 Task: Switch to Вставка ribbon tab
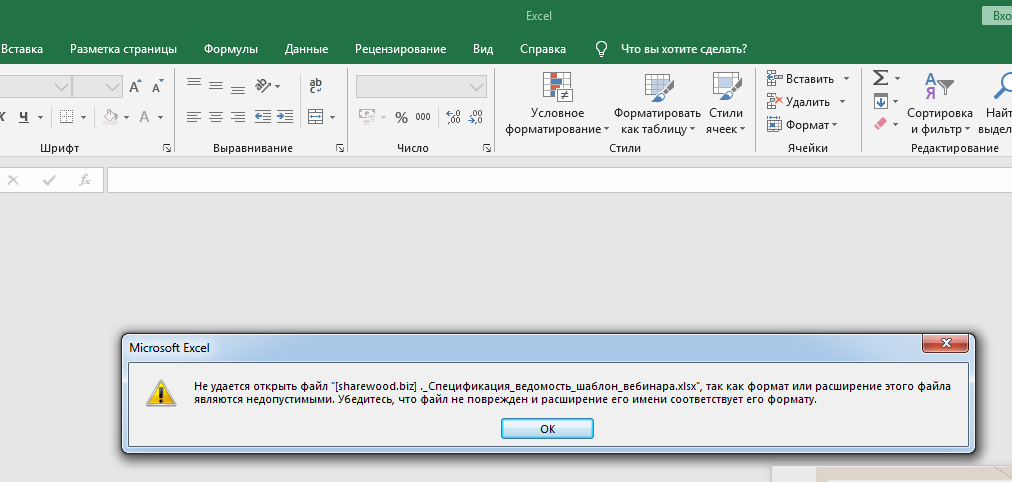click(x=21, y=49)
